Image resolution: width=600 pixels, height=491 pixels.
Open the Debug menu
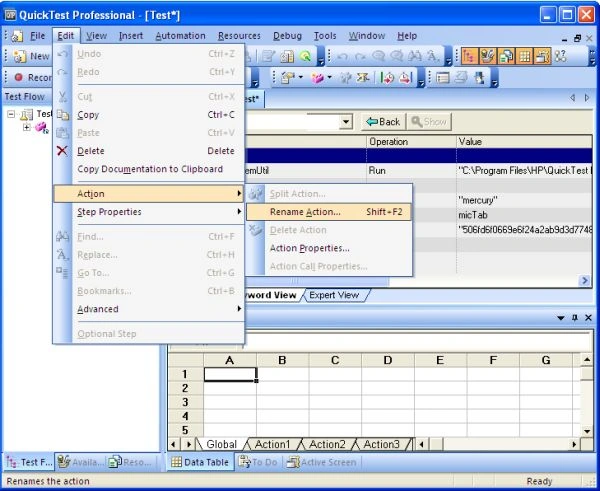[287, 36]
